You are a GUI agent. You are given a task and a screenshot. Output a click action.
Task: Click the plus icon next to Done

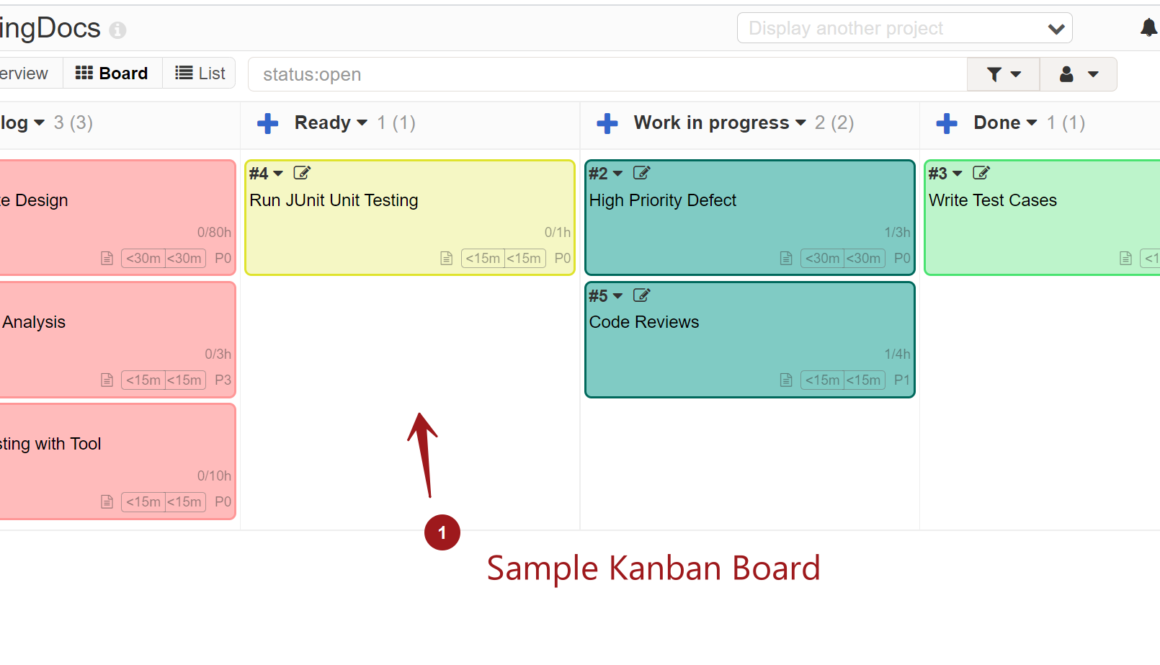[x=946, y=123]
